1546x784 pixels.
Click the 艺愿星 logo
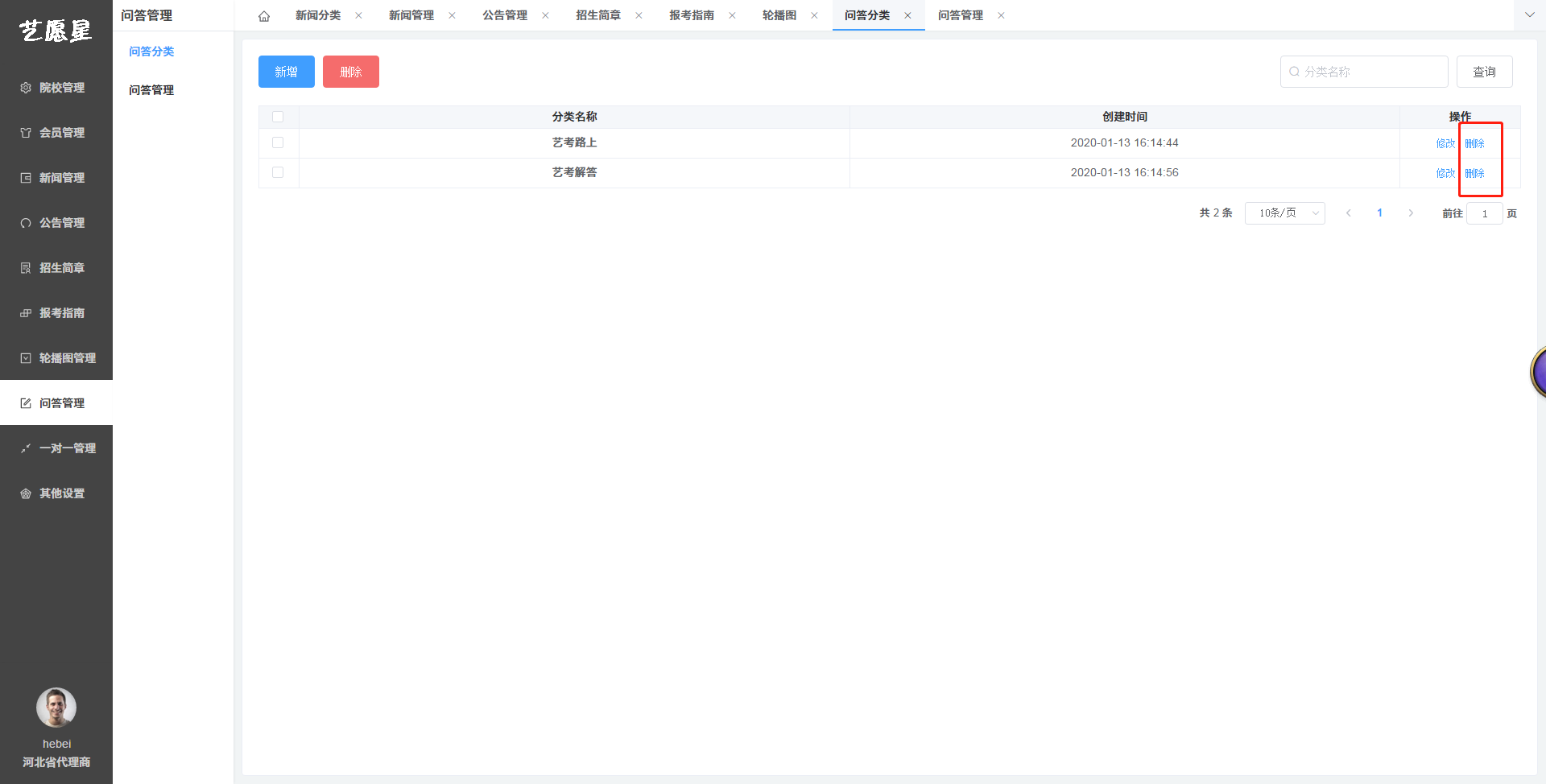(56, 31)
